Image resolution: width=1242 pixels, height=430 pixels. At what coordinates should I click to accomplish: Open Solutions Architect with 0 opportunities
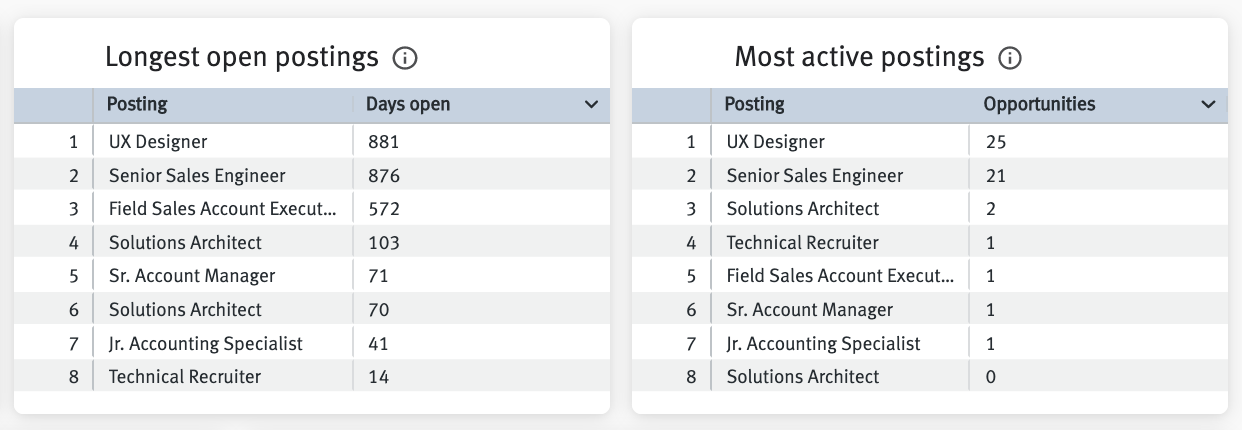pyautogui.click(x=803, y=377)
